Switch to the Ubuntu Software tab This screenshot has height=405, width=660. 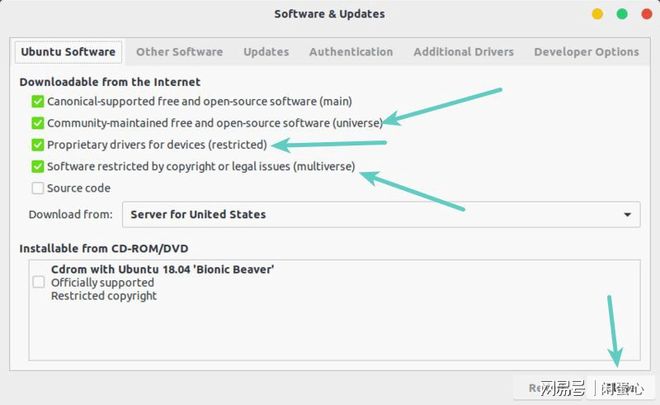pos(68,52)
